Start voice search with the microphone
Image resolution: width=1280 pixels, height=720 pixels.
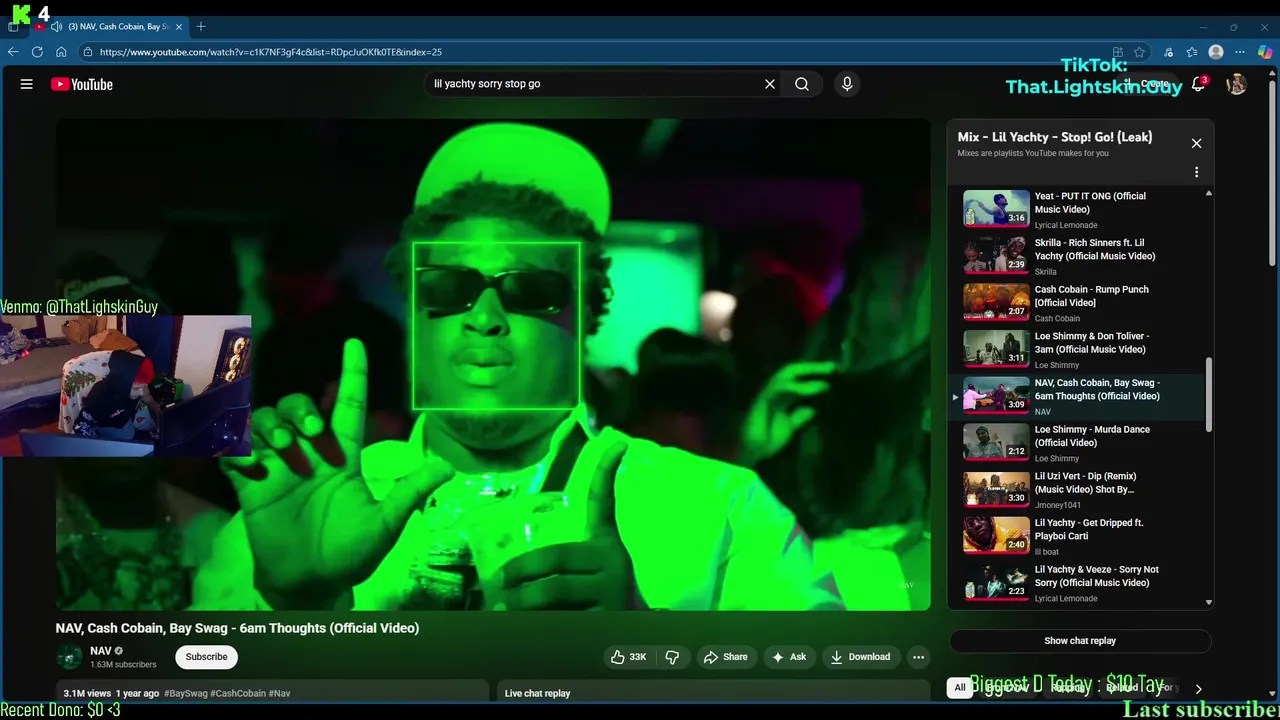[847, 84]
